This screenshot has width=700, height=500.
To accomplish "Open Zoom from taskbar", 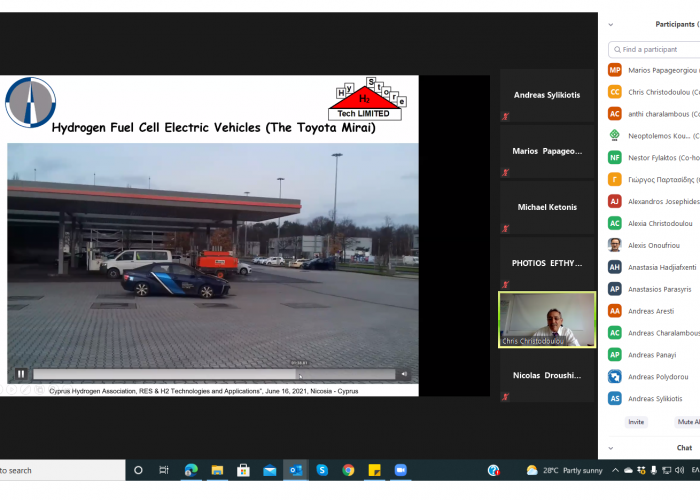I will (x=401, y=470).
